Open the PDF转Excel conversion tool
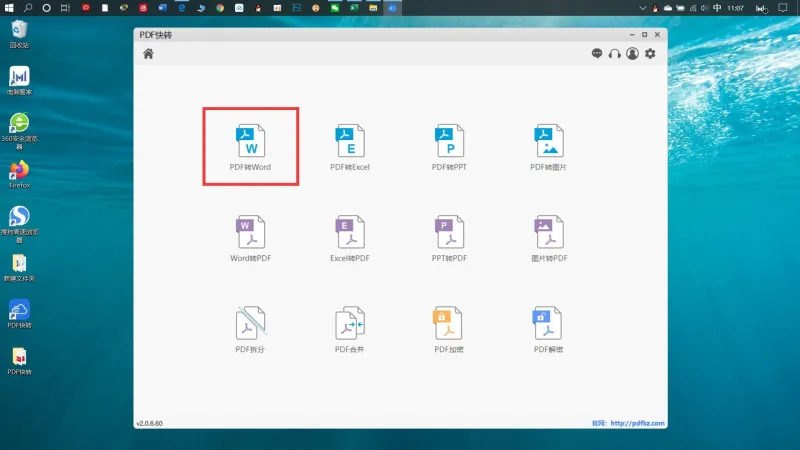800x450 pixels. click(x=350, y=147)
